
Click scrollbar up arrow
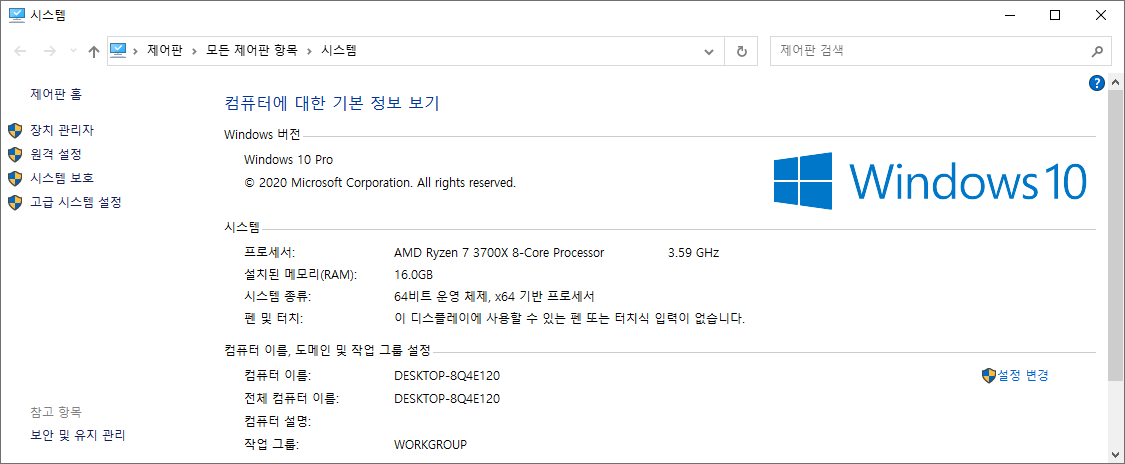tap(1116, 83)
